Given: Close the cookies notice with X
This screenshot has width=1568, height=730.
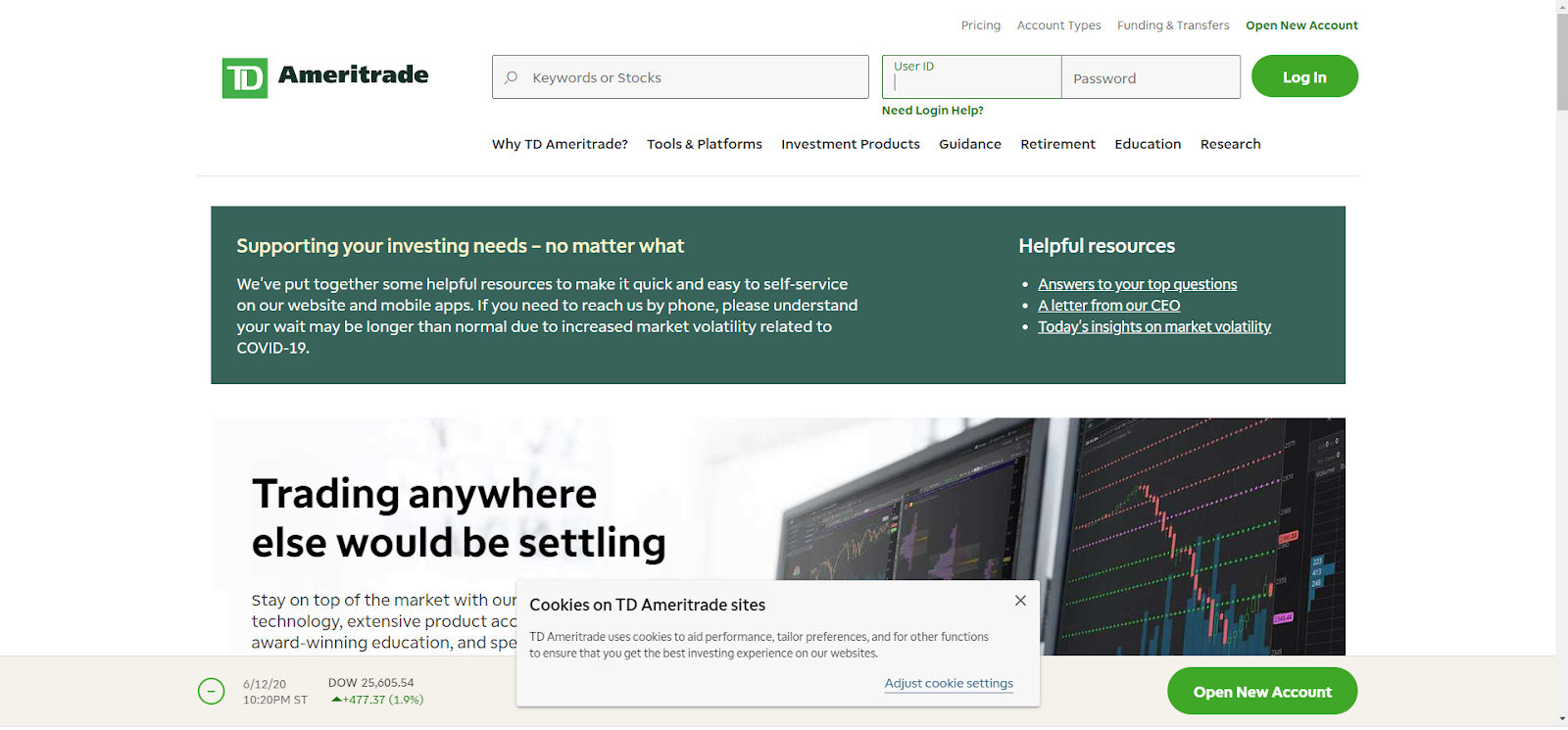Looking at the screenshot, I should point(1020,601).
